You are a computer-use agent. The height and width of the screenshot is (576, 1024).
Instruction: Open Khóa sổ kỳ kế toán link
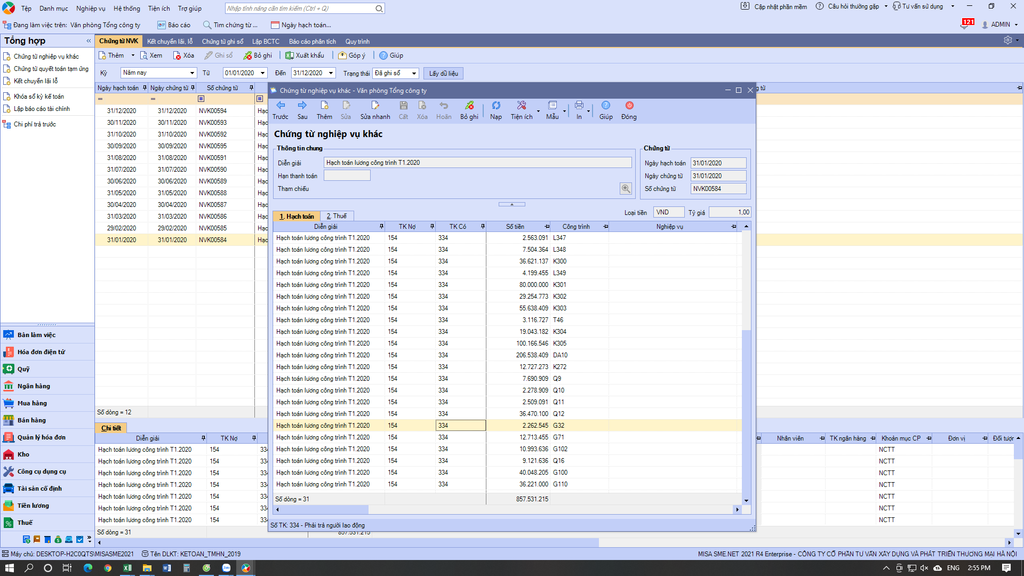coord(39,96)
